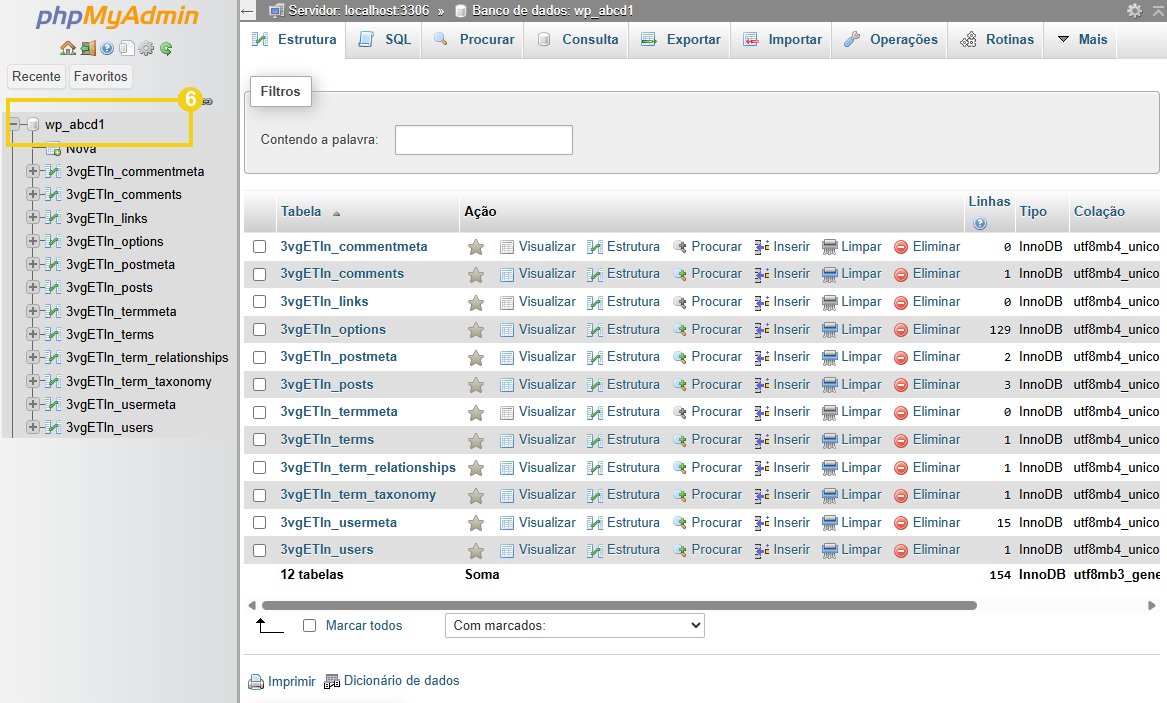Click Limpar icon for 3vgETIn_options table
This screenshot has height=703, width=1167.
pos(832,329)
